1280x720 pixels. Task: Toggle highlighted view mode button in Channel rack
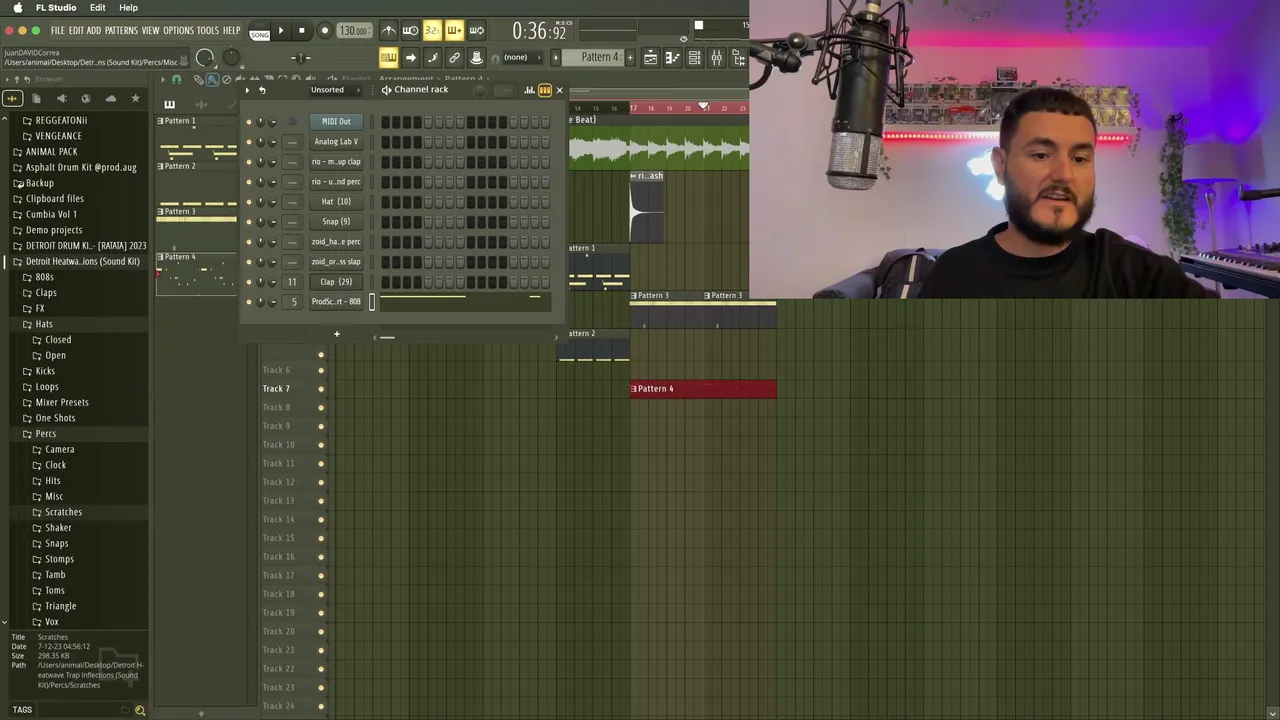point(545,90)
